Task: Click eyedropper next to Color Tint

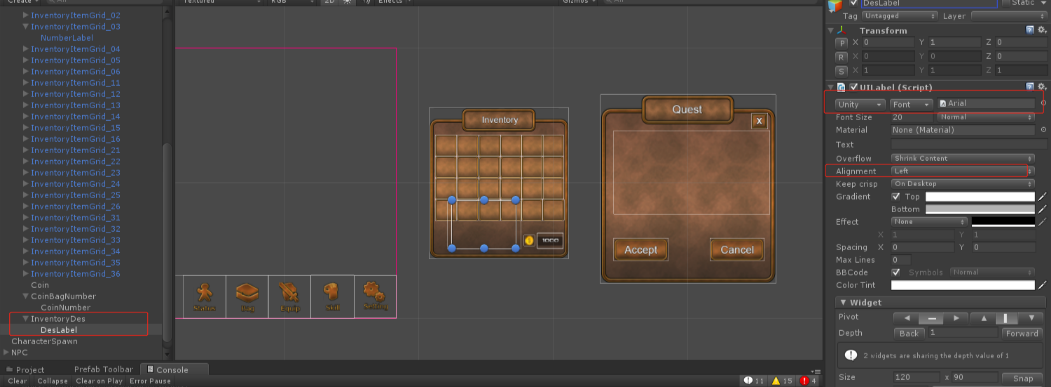Action: (1042, 285)
